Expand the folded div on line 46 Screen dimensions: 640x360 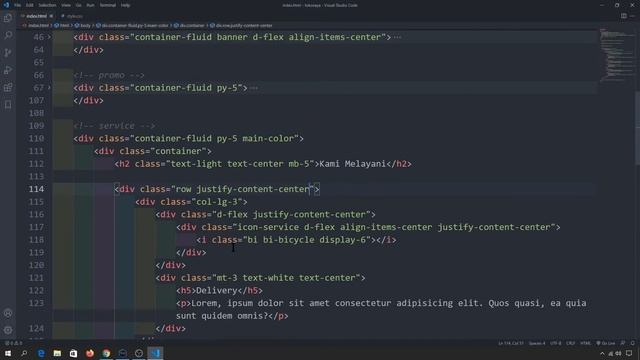coord(49,37)
